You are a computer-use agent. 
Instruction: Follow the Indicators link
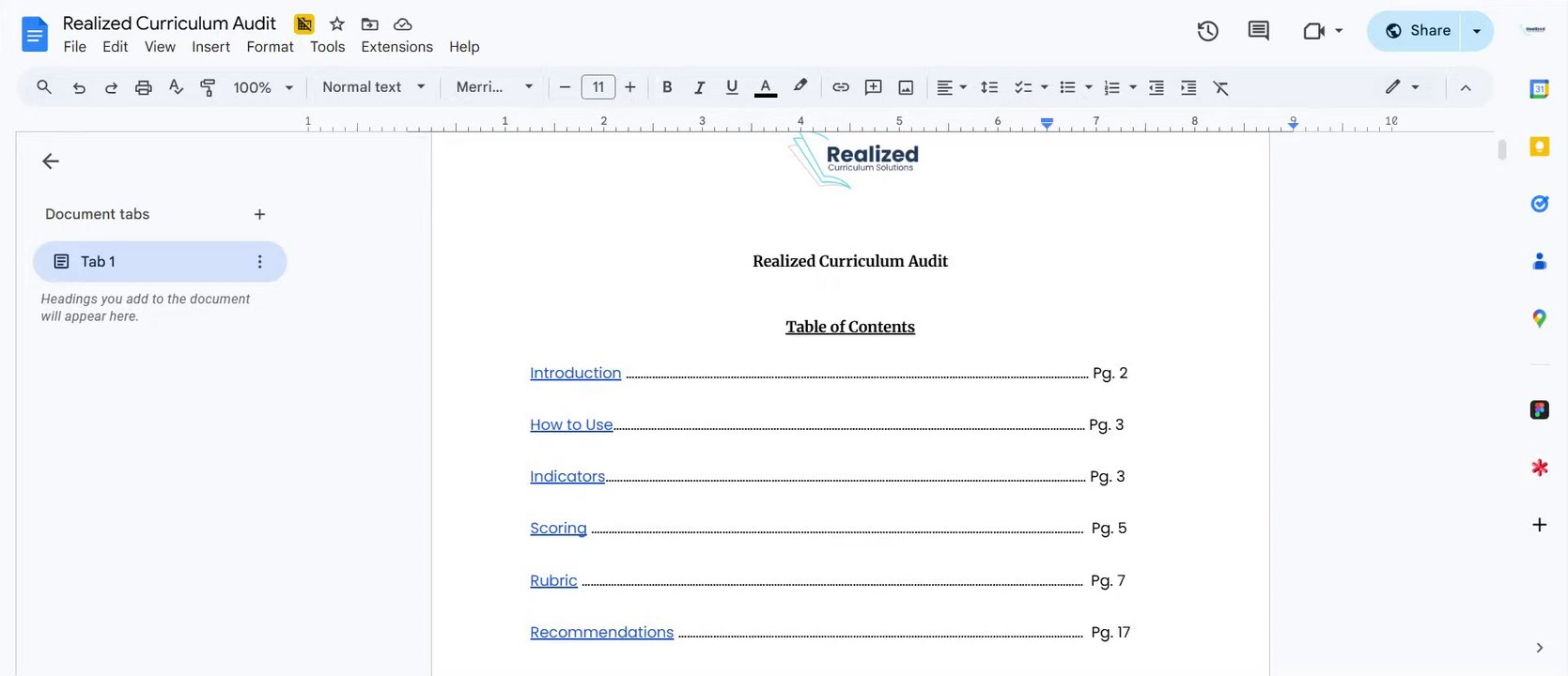[567, 476]
